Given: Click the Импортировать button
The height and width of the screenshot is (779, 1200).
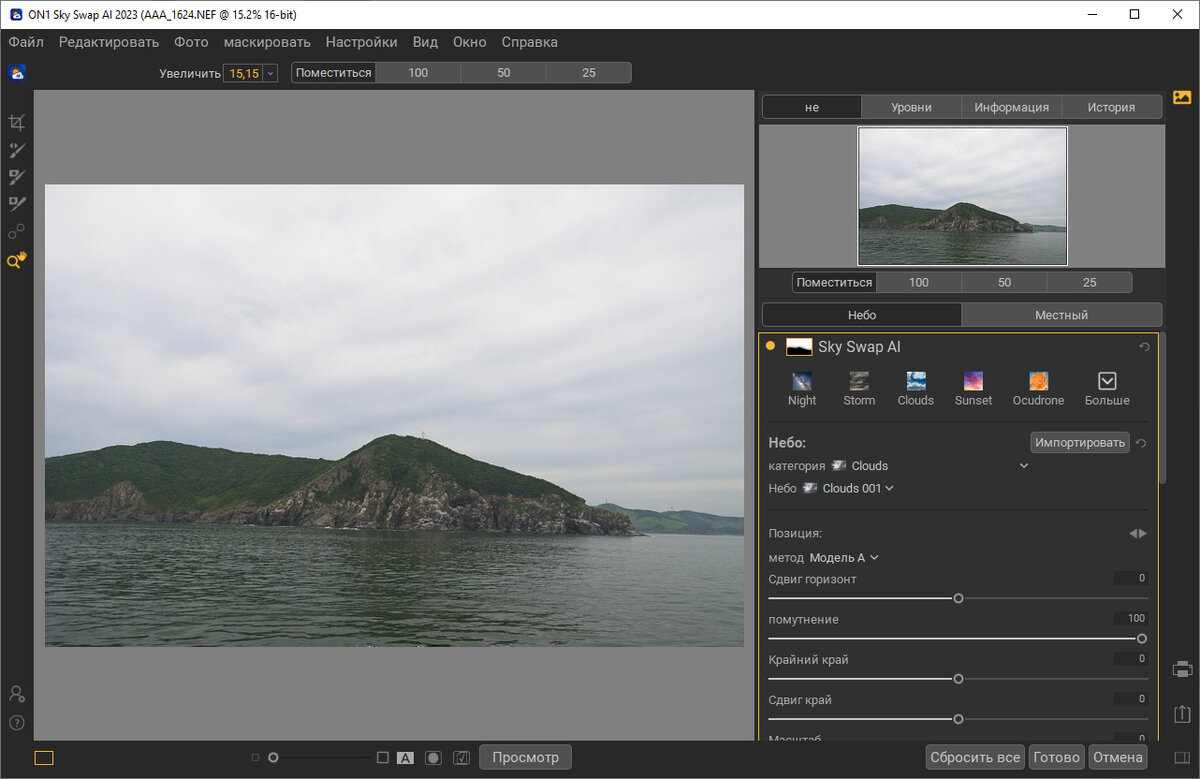Looking at the screenshot, I should pos(1079,442).
